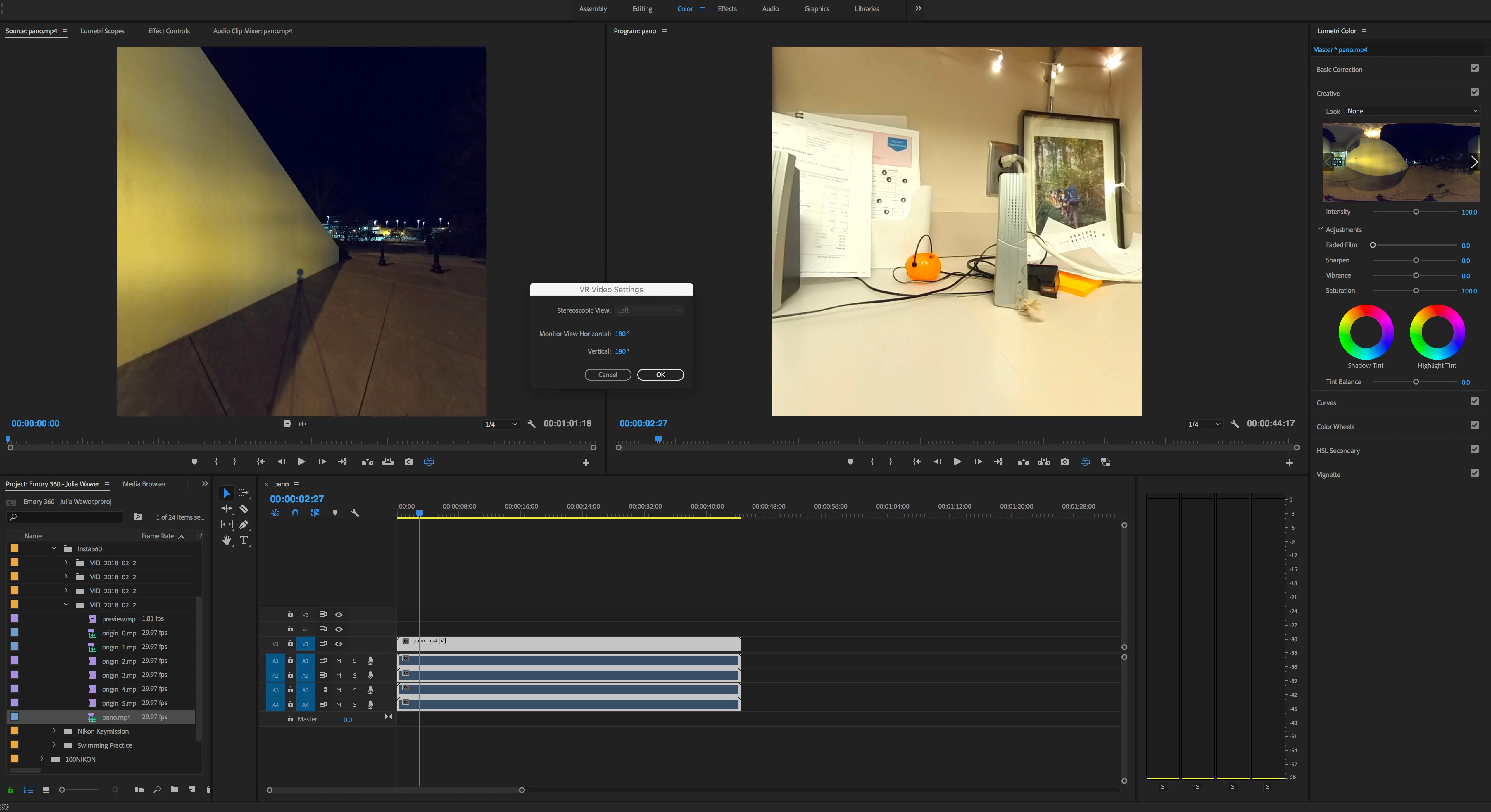
Task: Select the Razor tool
Action: coord(244,509)
